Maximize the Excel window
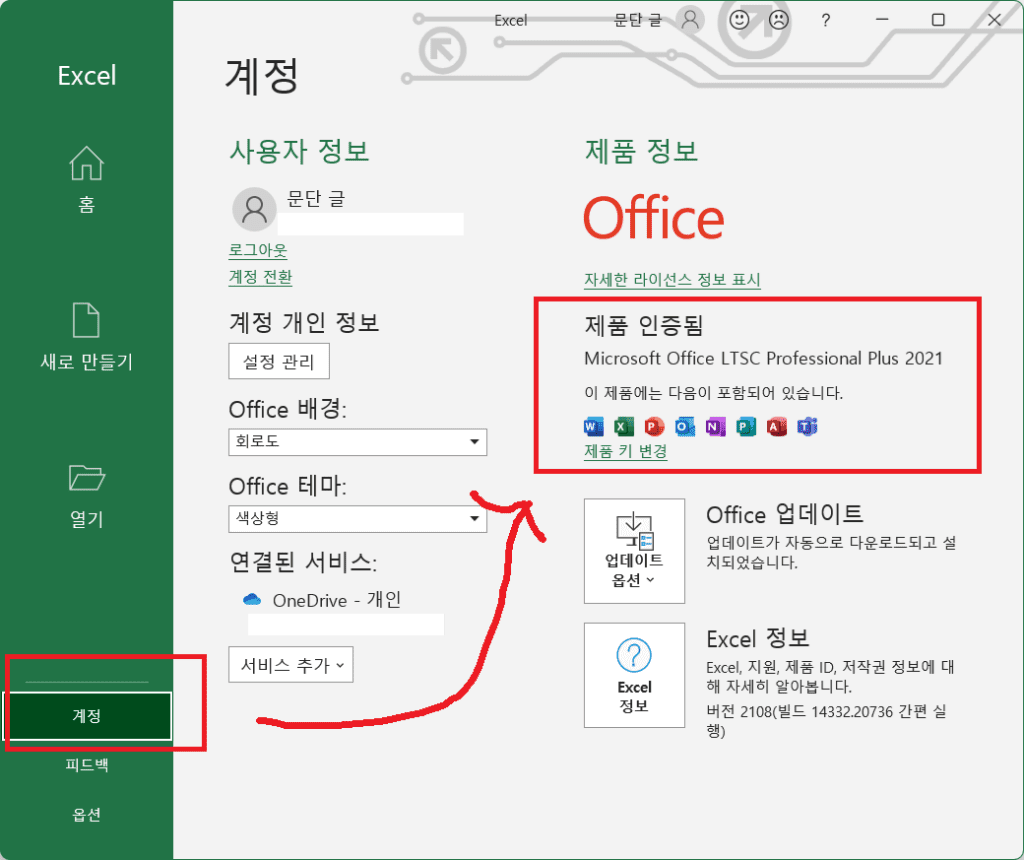The width and height of the screenshot is (1024, 860). [938, 20]
